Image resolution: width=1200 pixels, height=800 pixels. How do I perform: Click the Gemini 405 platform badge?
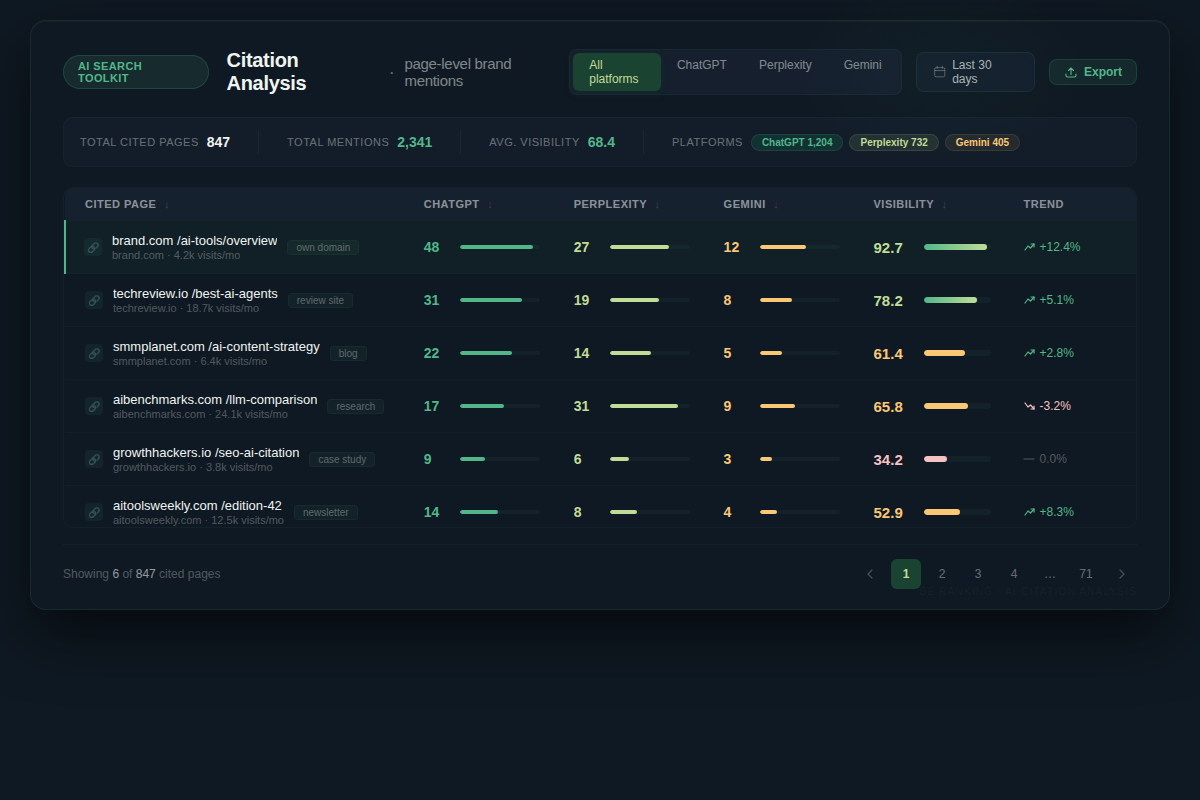pyautogui.click(x=982, y=142)
